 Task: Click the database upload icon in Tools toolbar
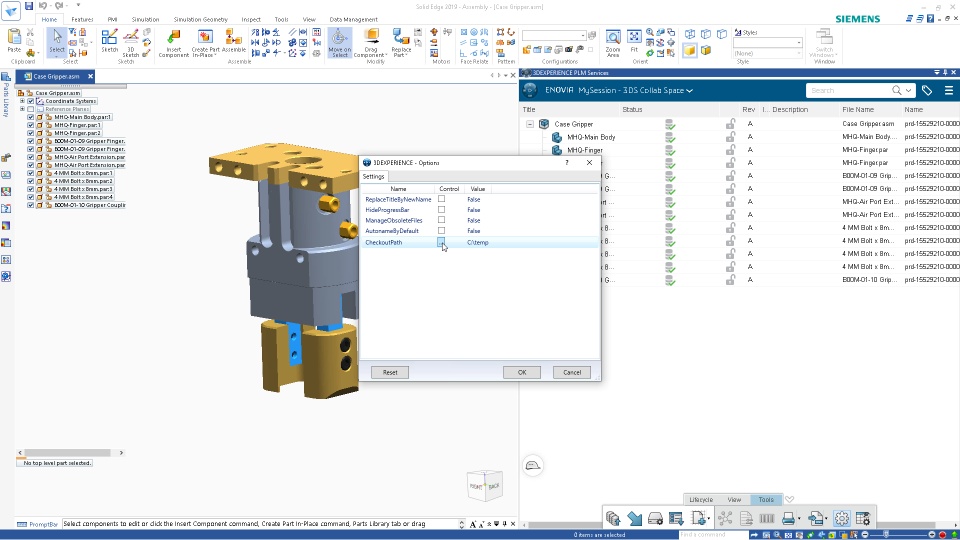pos(613,519)
